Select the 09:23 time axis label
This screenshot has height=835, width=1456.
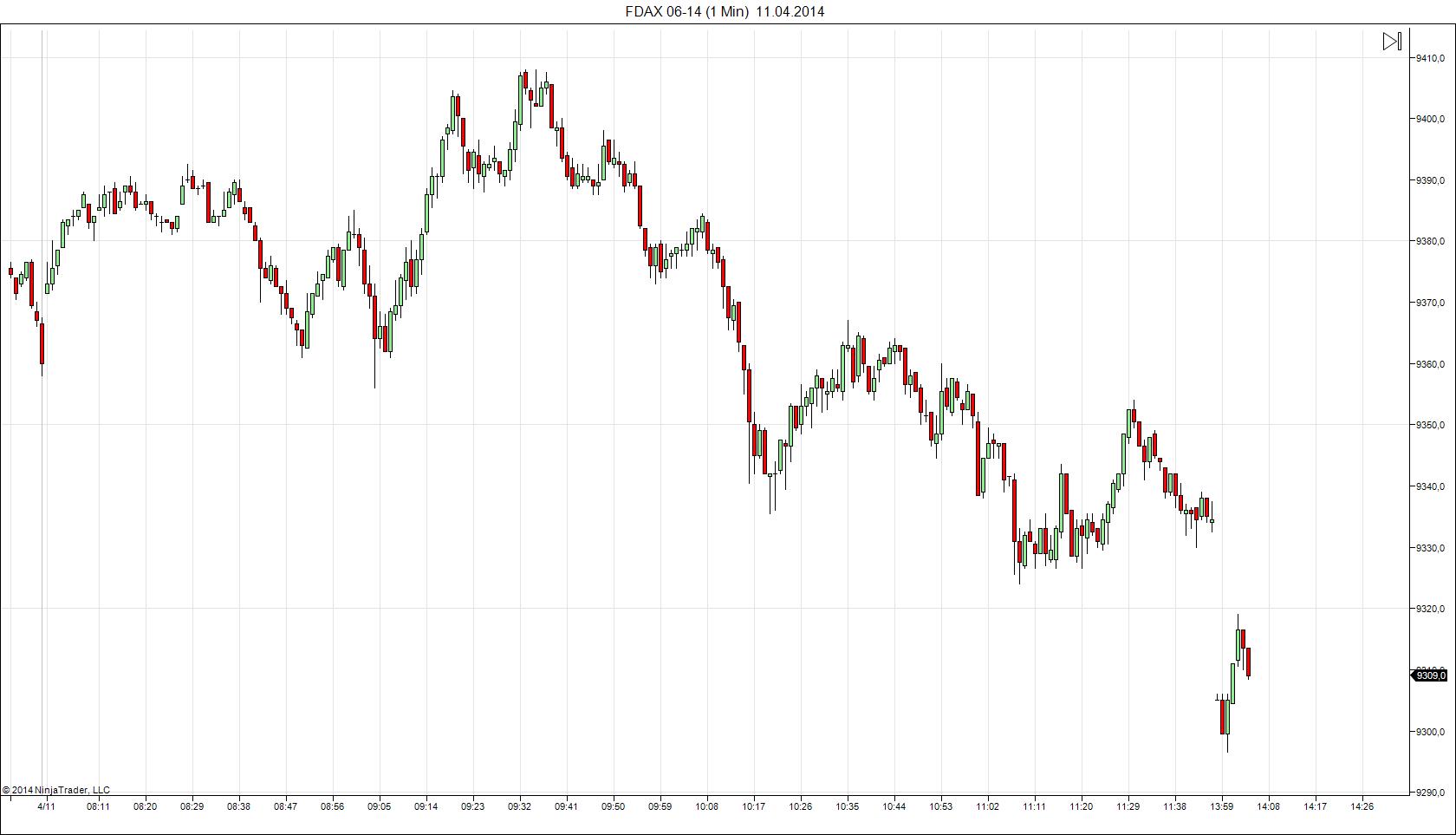pyautogui.click(x=473, y=806)
